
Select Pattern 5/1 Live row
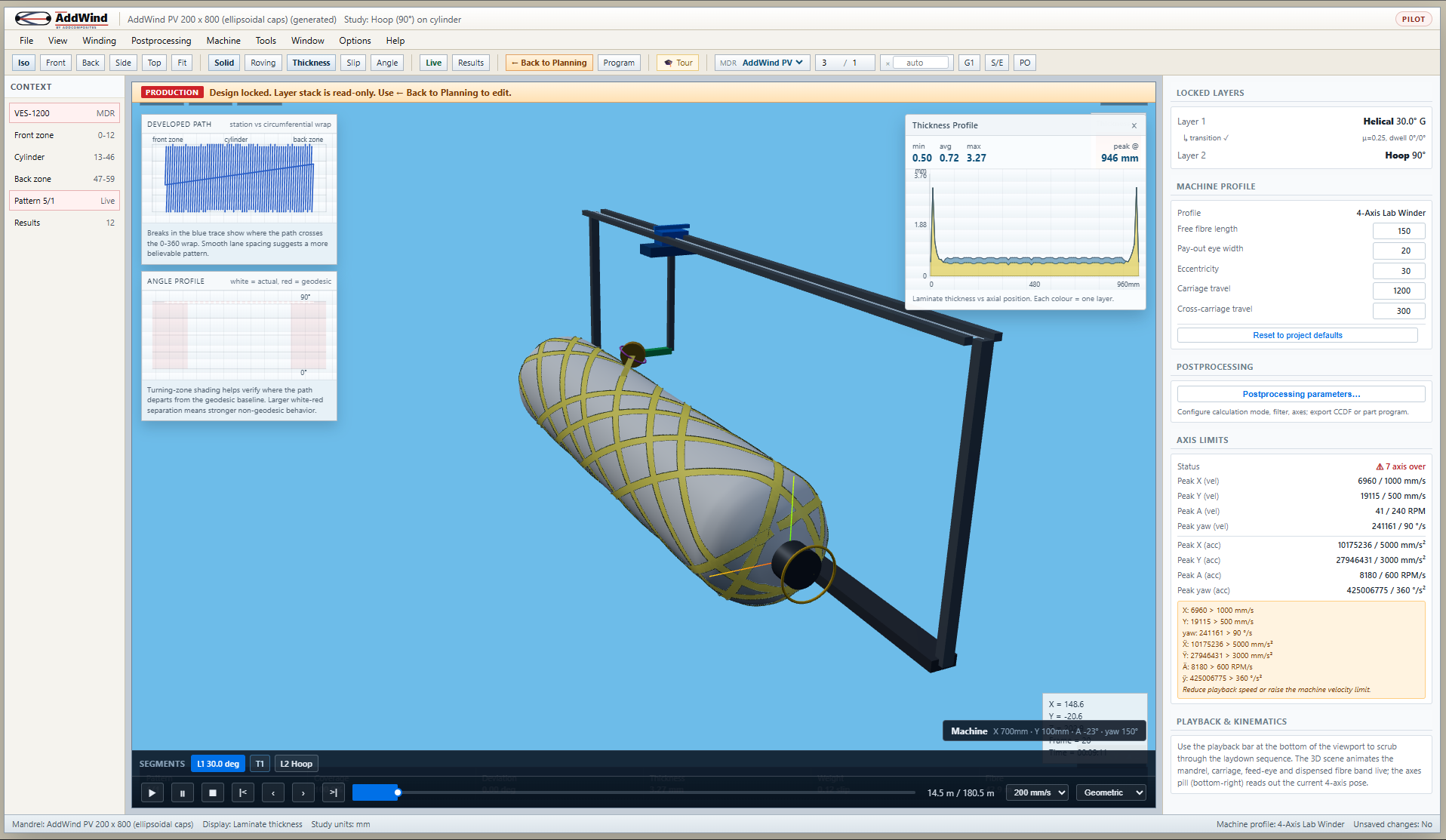tap(64, 201)
